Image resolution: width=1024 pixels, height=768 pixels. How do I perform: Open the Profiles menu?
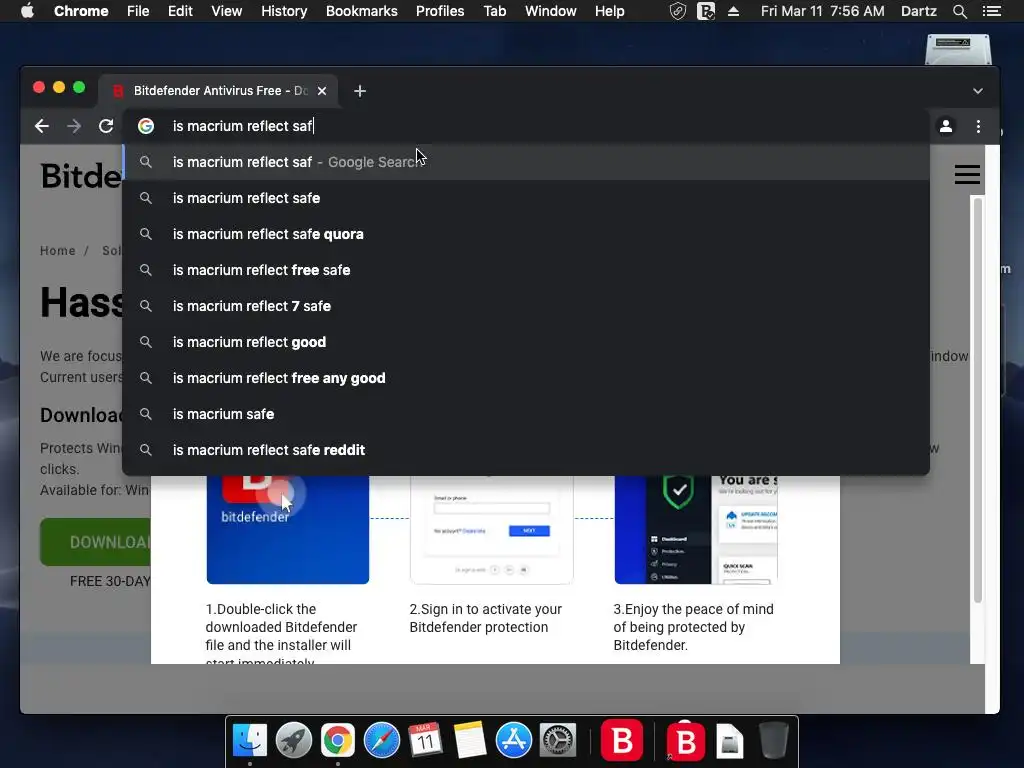[440, 11]
